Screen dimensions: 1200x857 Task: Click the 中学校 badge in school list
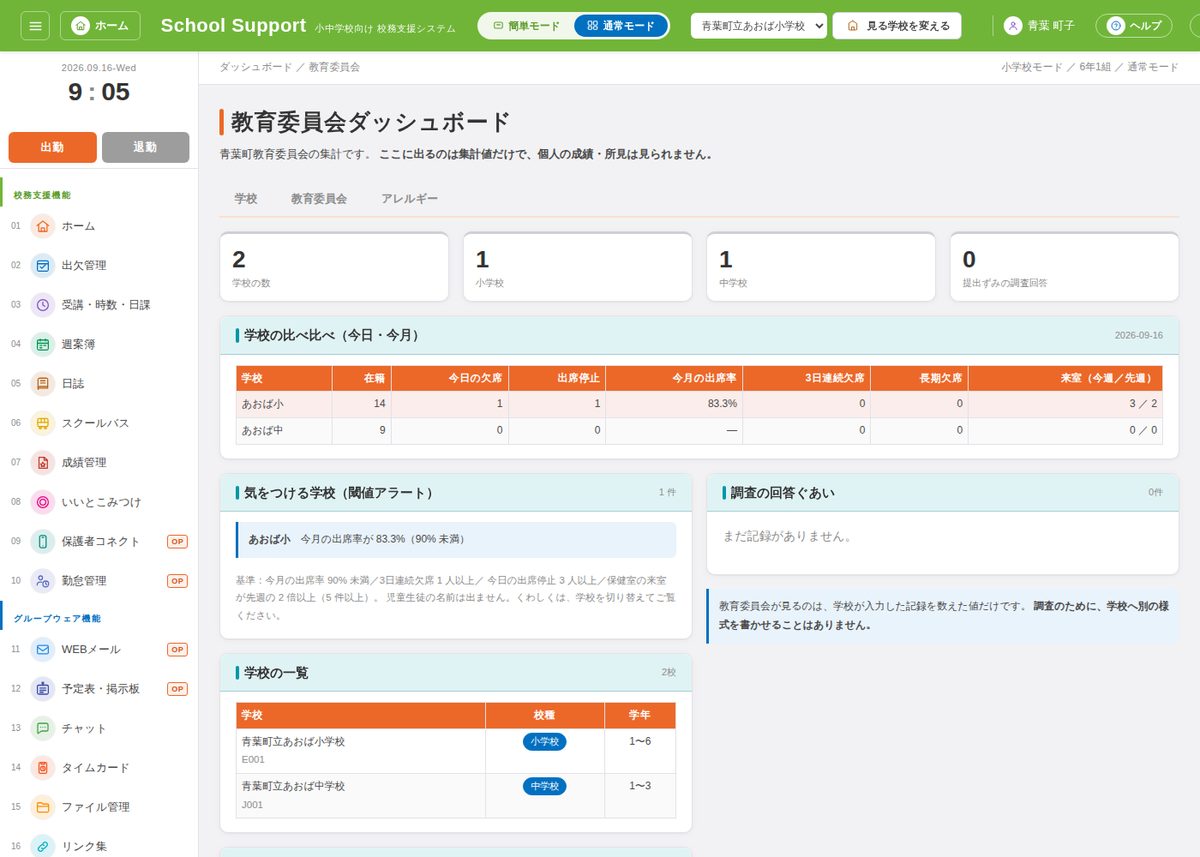(x=545, y=787)
